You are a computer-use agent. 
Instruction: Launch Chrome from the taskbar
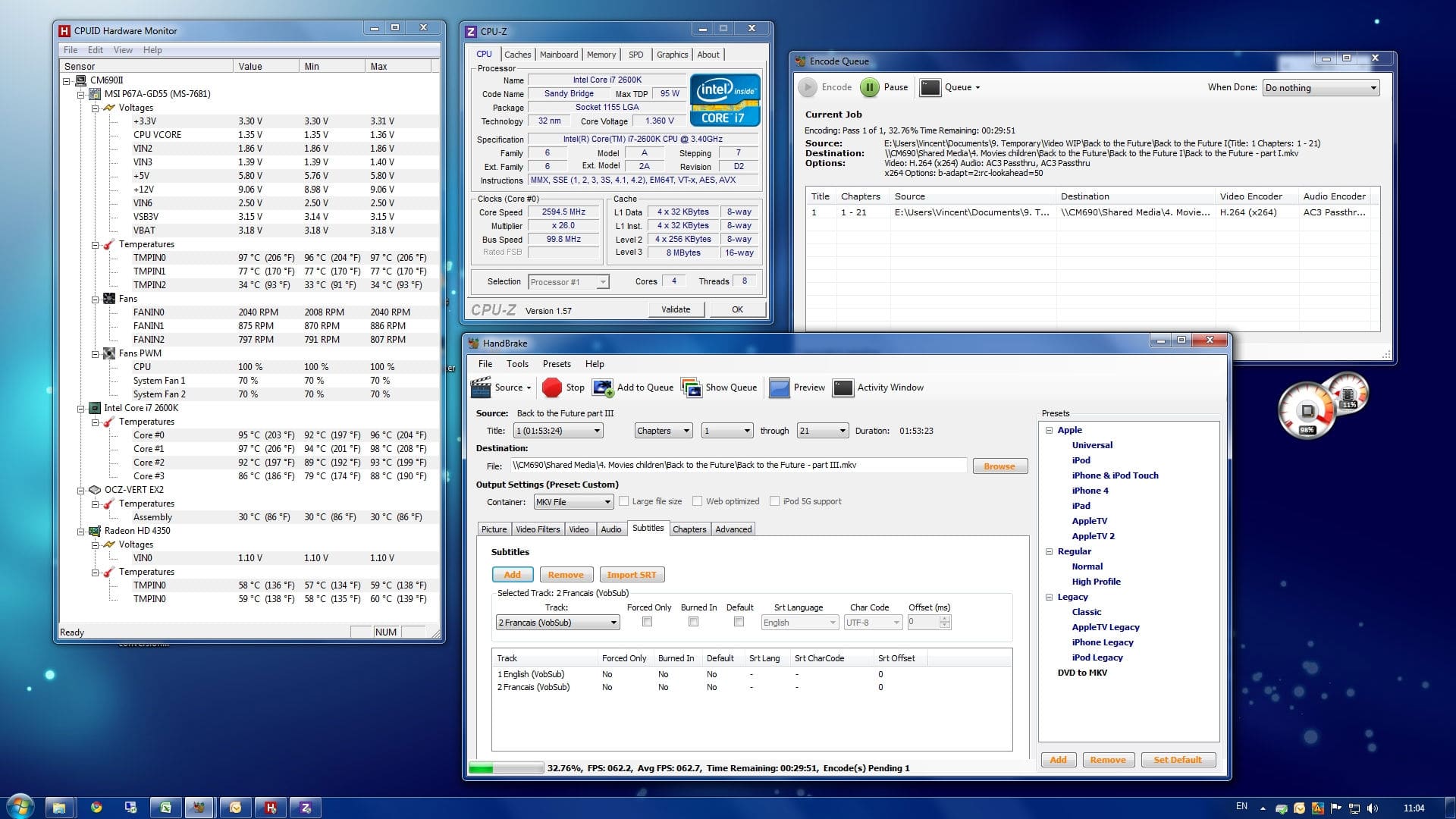pyautogui.click(x=96, y=808)
